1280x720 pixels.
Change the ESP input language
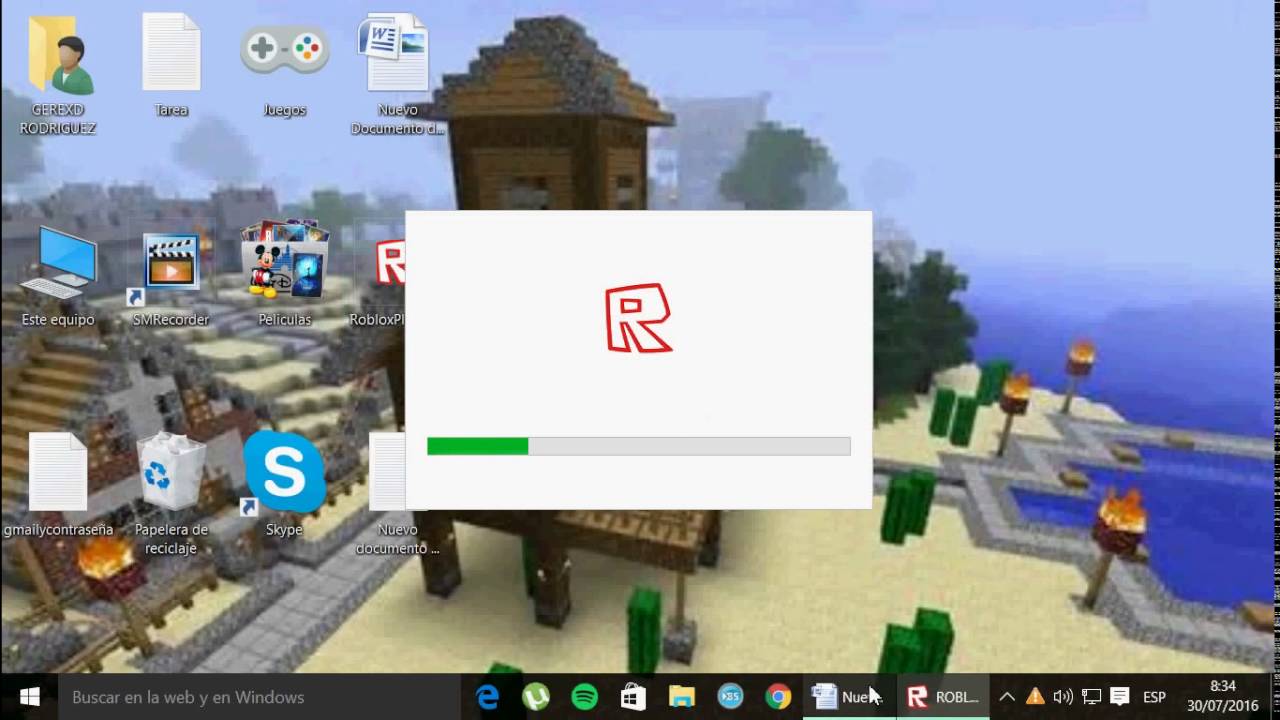(x=1154, y=697)
